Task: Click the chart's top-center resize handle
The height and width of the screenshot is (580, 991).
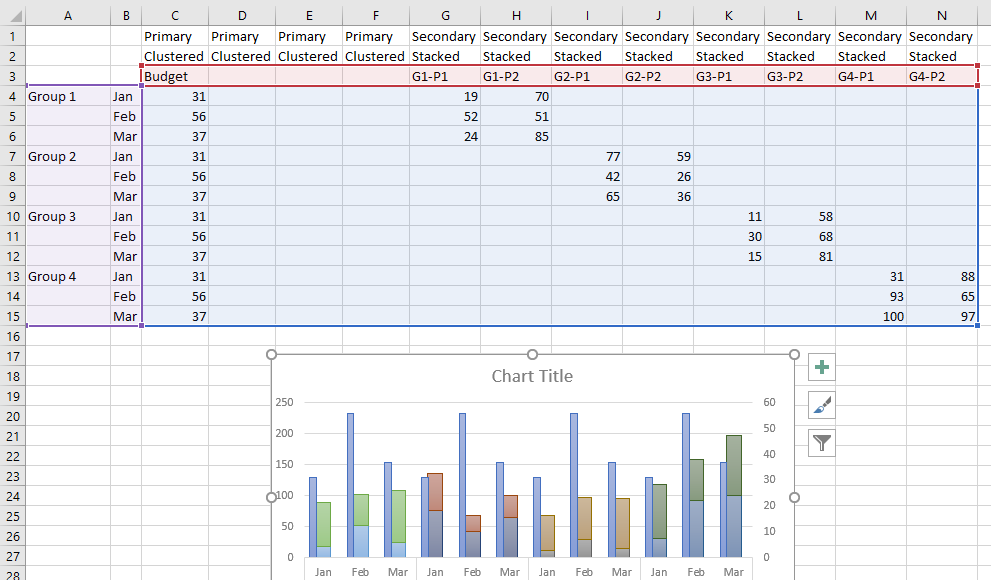Action: (x=533, y=355)
